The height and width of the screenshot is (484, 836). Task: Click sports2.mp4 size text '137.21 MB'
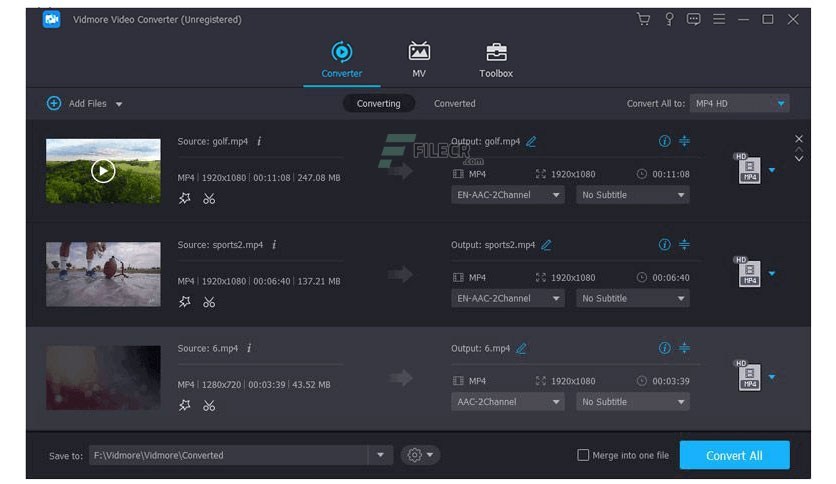(x=319, y=281)
